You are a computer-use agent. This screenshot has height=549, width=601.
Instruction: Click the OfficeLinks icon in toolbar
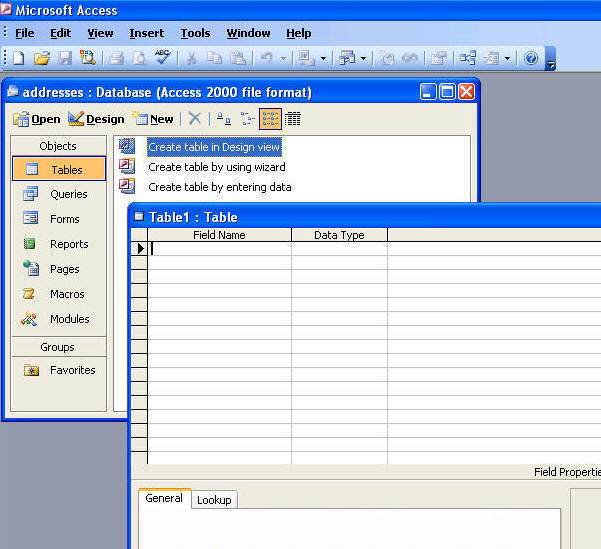tap(307, 58)
